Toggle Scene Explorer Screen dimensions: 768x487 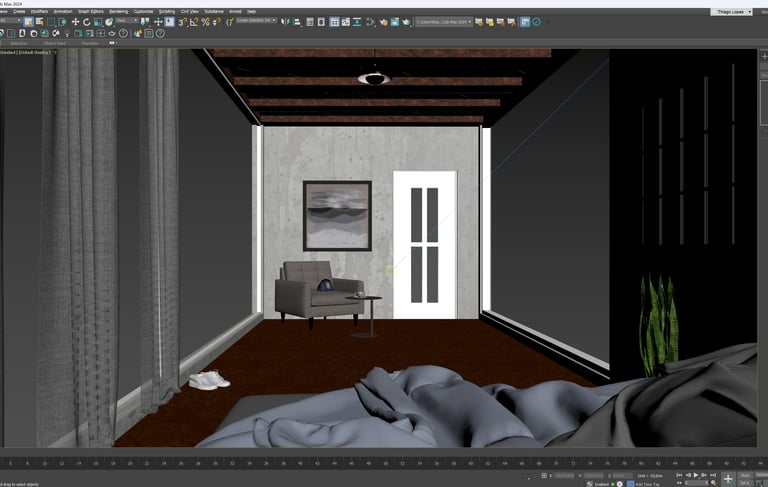(x=310, y=22)
